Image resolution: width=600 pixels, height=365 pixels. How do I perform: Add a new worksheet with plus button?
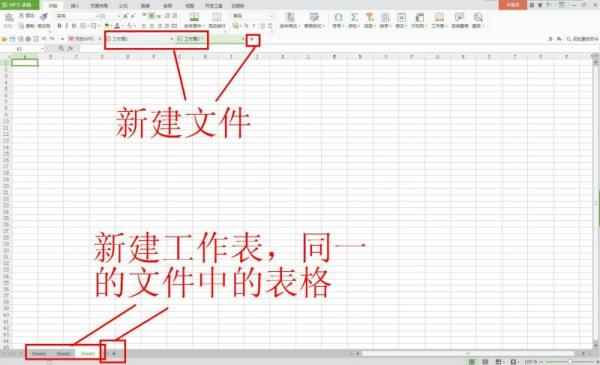point(114,354)
